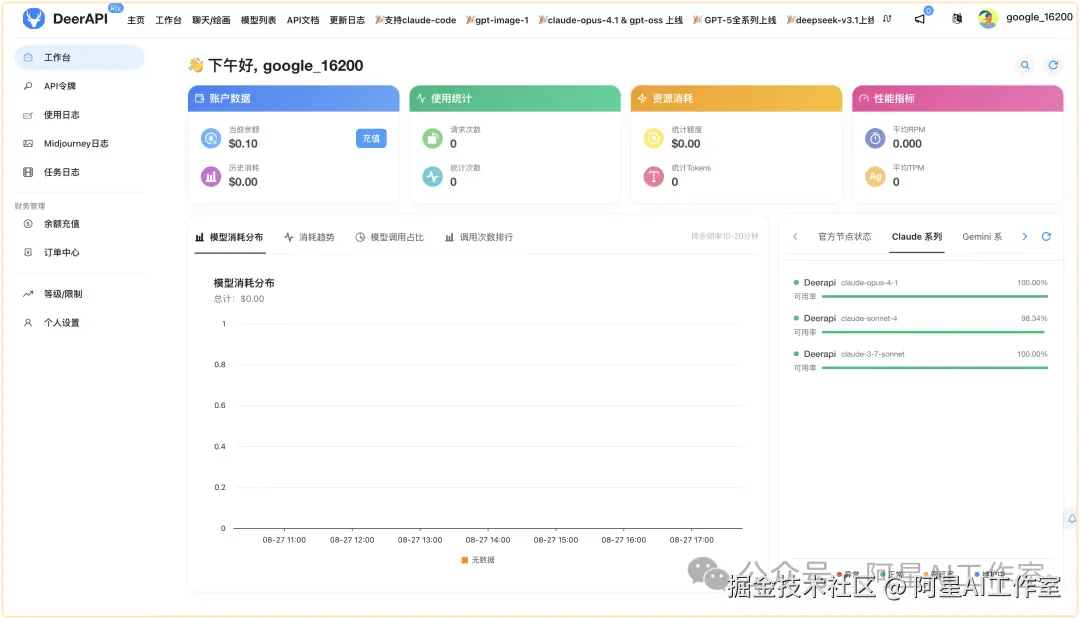Screen dimensions: 1080x619
Task: Click the $0.10 current balance value
Action: (x=243, y=144)
